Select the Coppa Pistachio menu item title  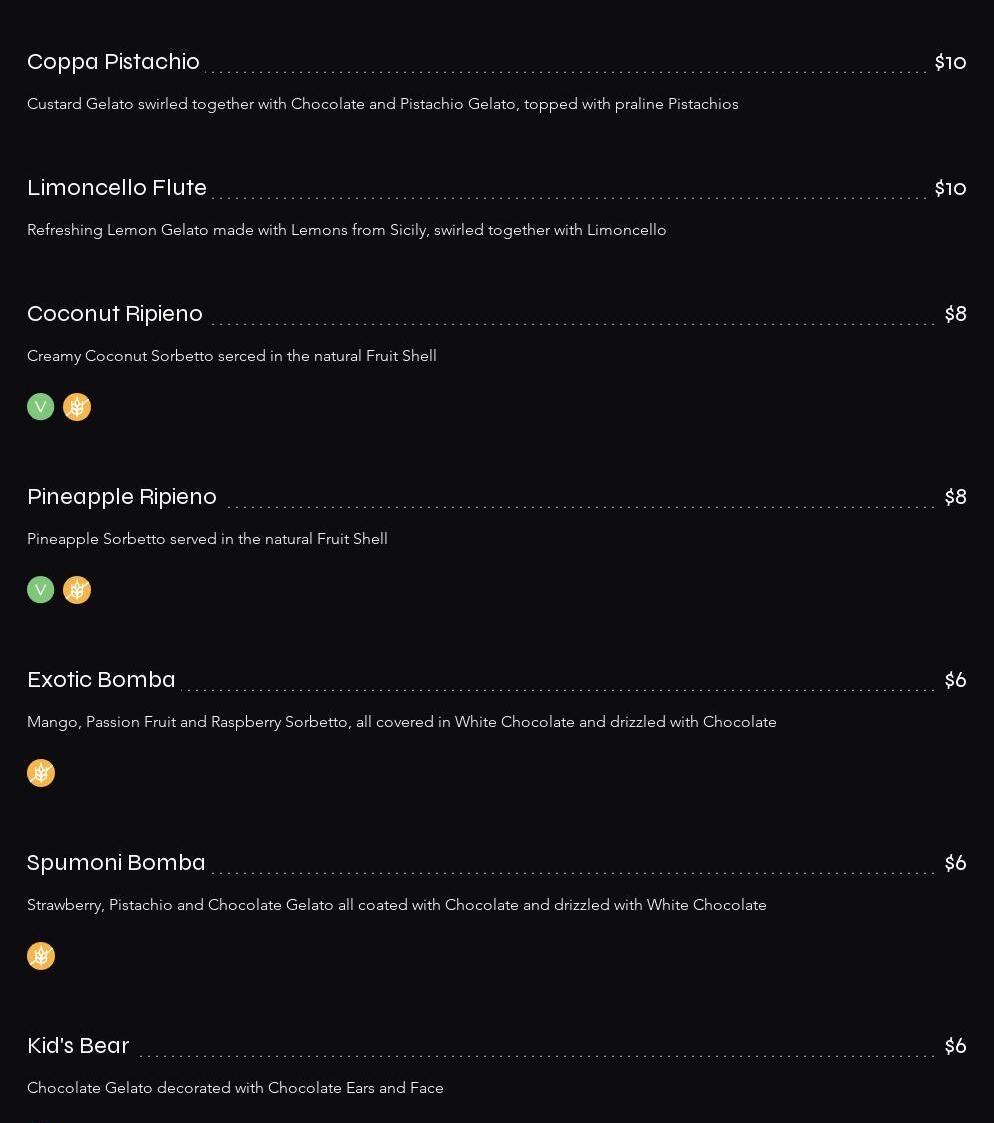point(113,62)
